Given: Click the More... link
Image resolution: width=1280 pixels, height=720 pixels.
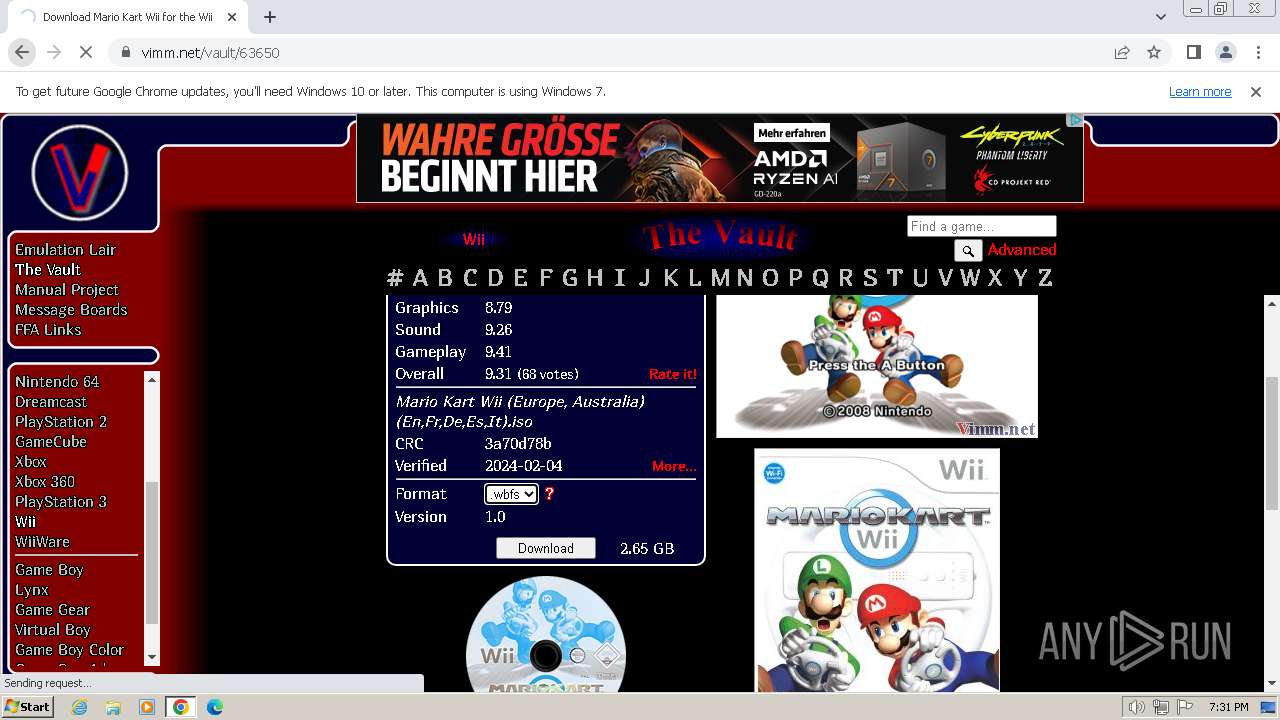Looking at the screenshot, I should [x=674, y=466].
